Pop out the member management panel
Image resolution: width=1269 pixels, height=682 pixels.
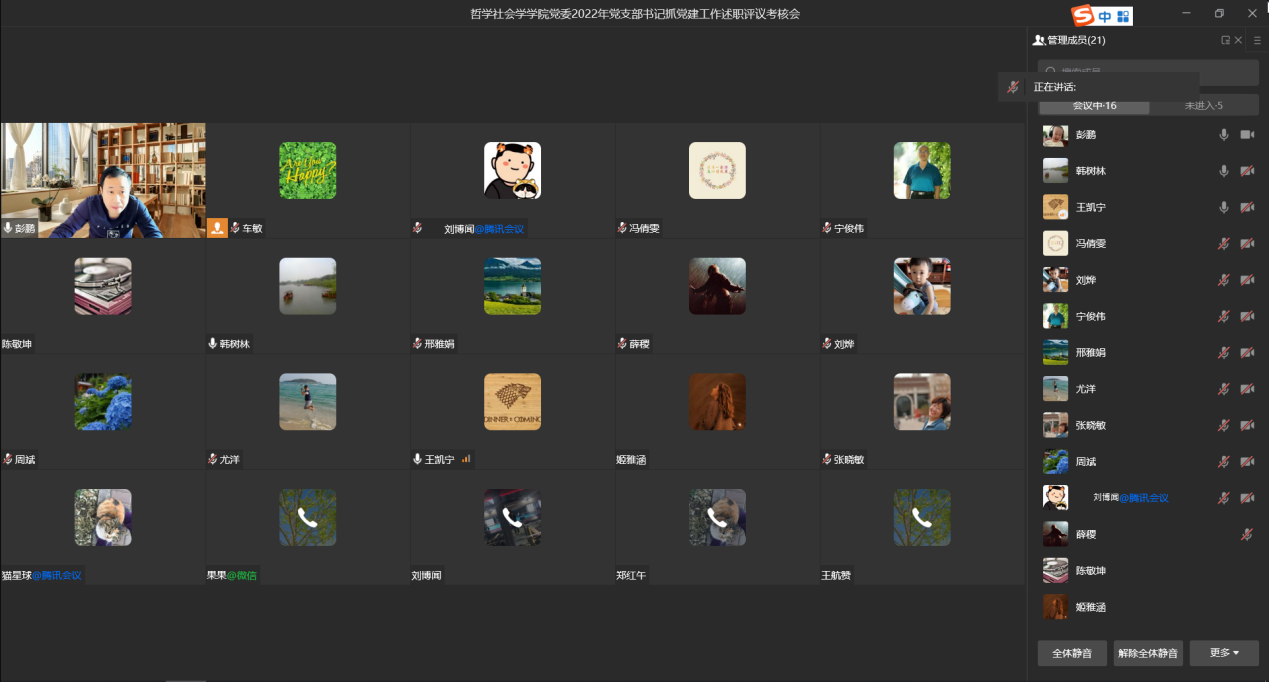[1225, 41]
